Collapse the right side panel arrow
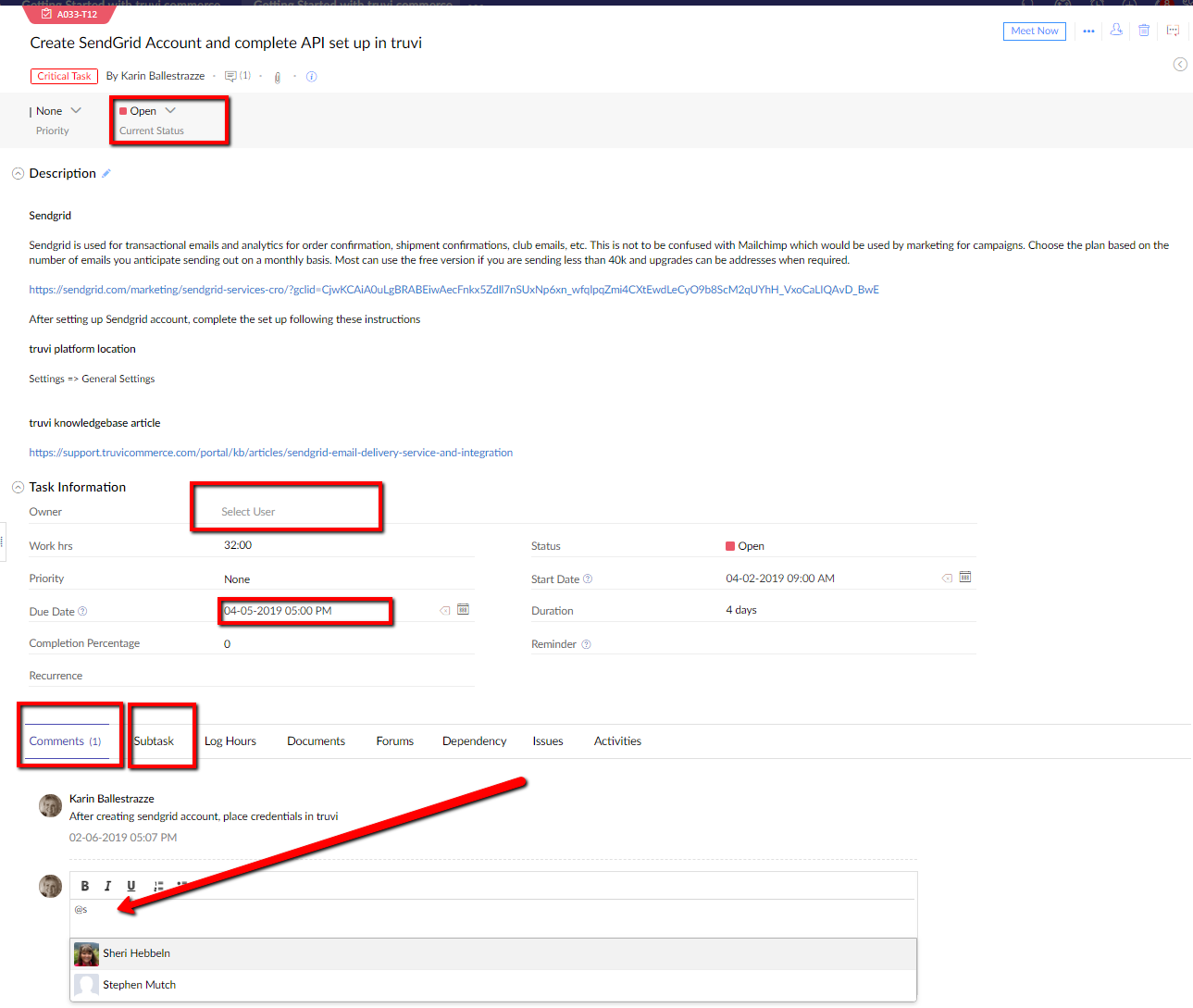Image resolution: width=1193 pixels, height=1008 pixels. [x=1180, y=64]
